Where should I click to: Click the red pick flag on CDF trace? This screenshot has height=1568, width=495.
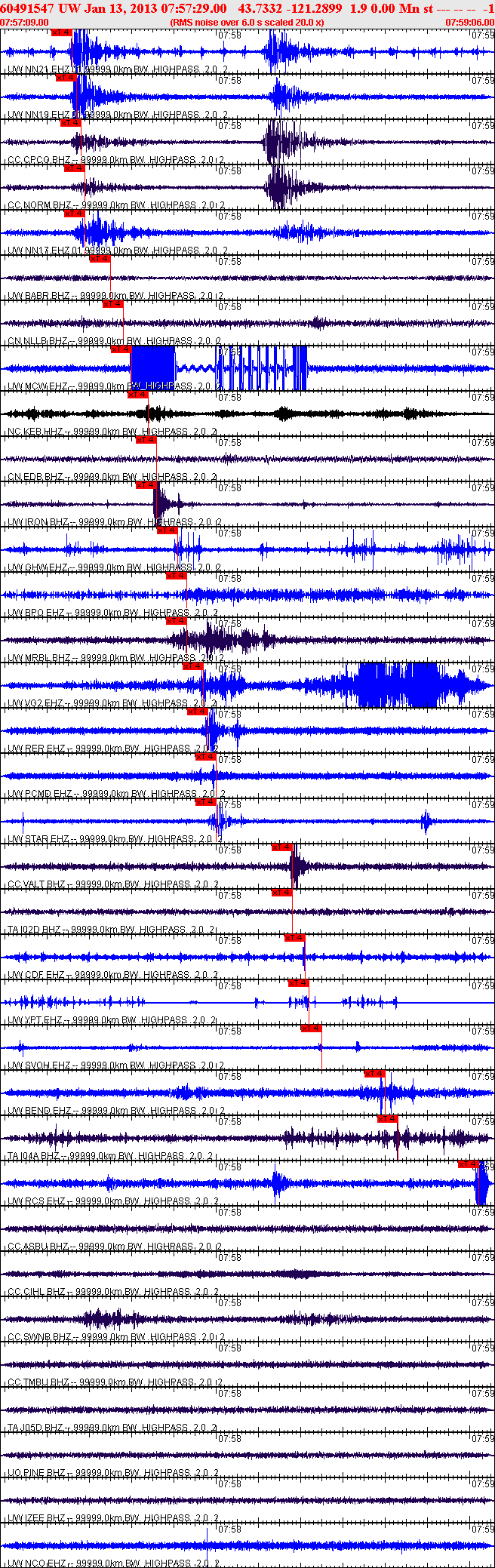[x=294, y=938]
